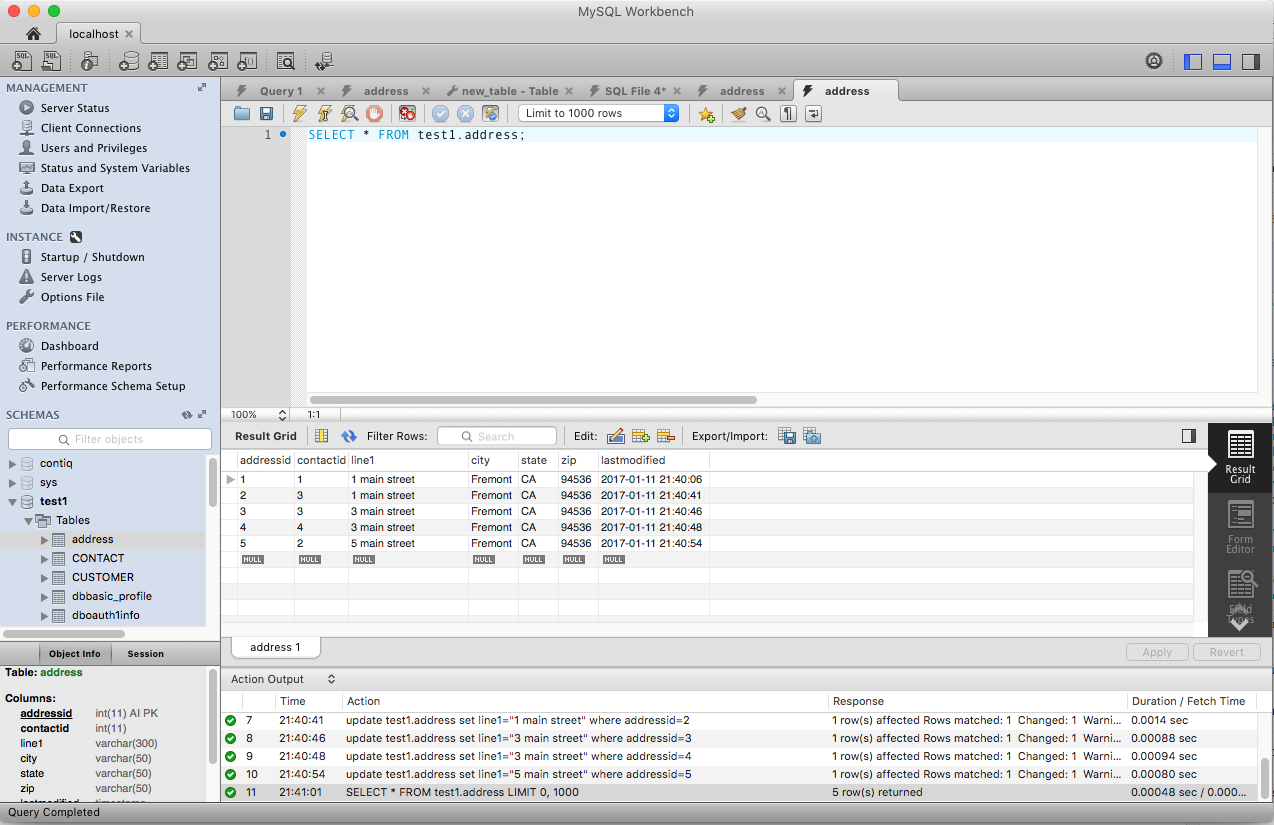Open Performance Reports
The width and height of the screenshot is (1274, 825).
pyautogui.click(x=96, y=366)
